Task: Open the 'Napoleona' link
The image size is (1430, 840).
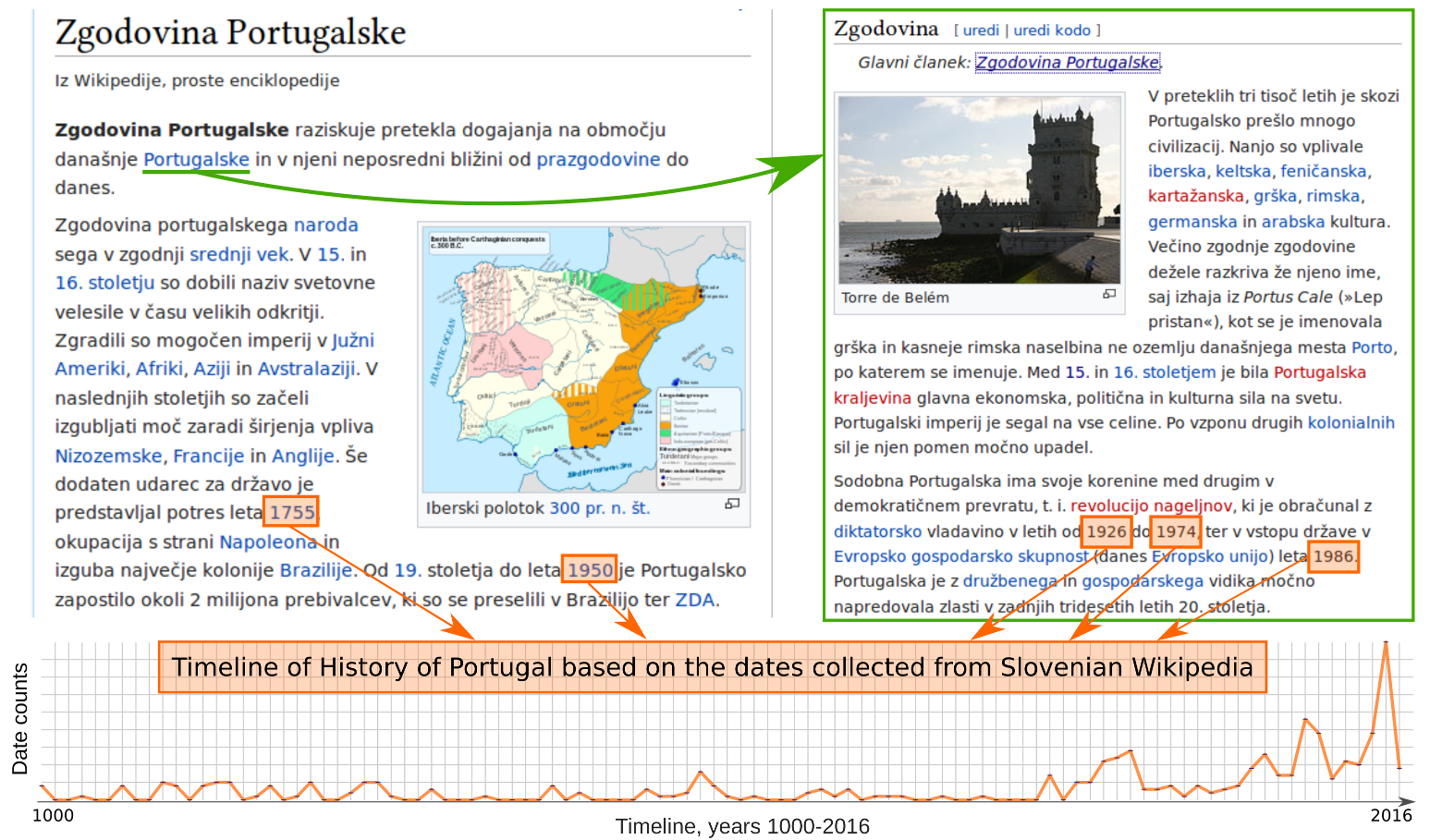Action: pos(268,542)
